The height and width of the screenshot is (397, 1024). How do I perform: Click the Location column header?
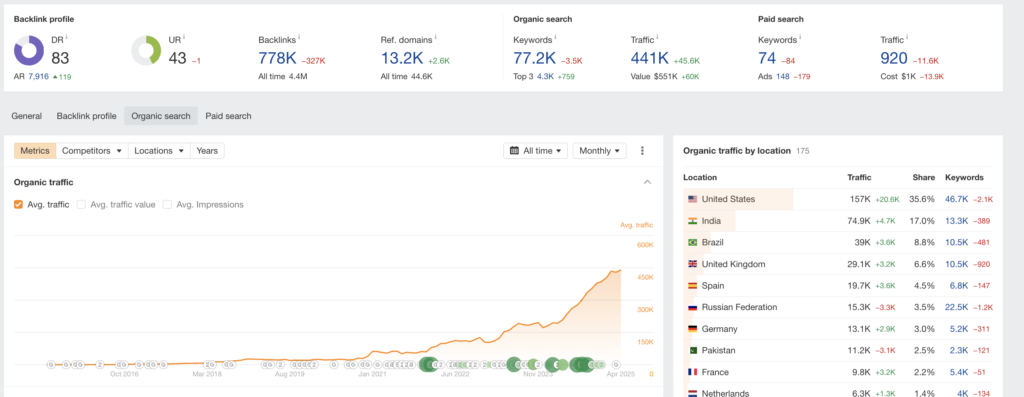(699, 178)
